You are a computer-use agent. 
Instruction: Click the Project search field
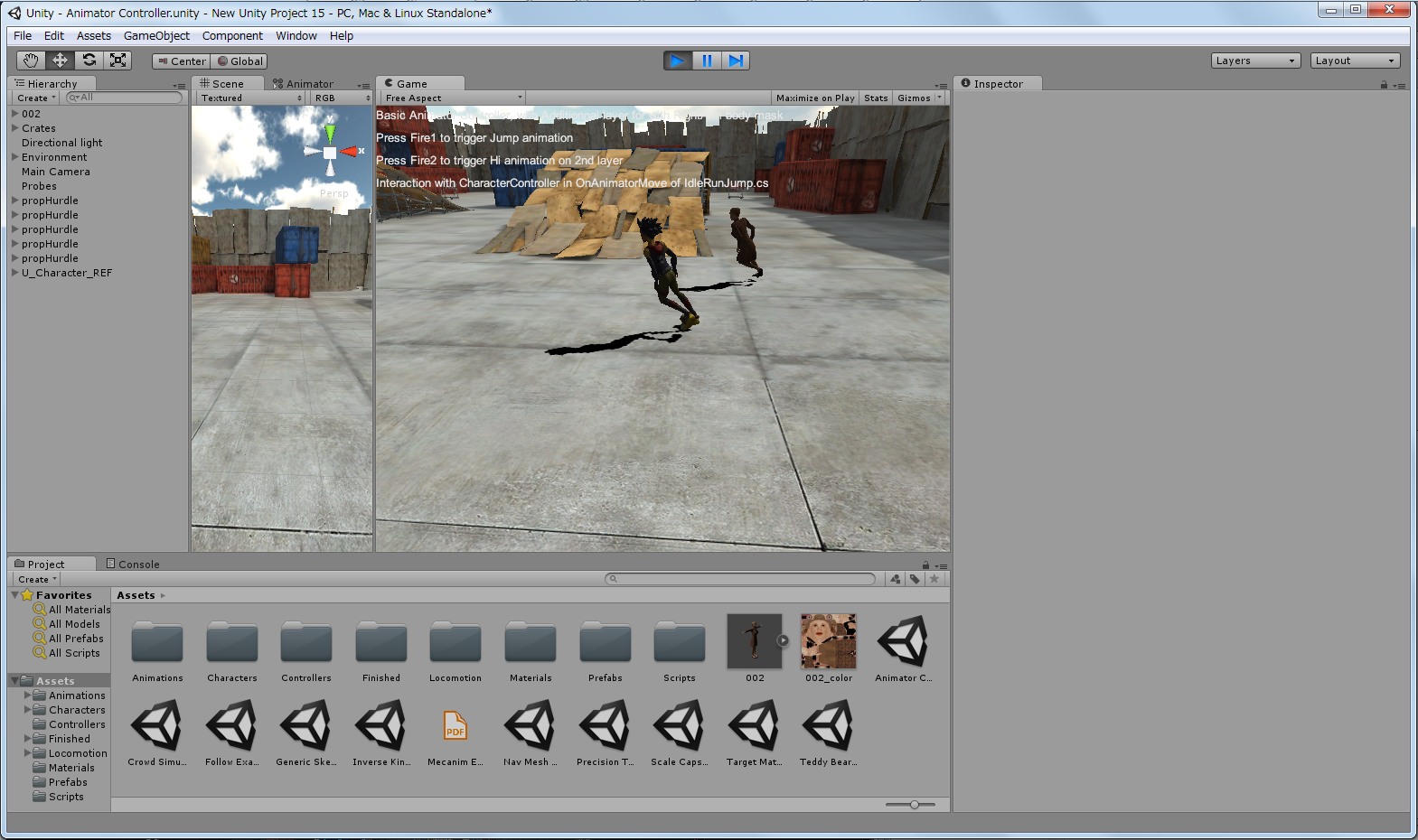point(740,579)
